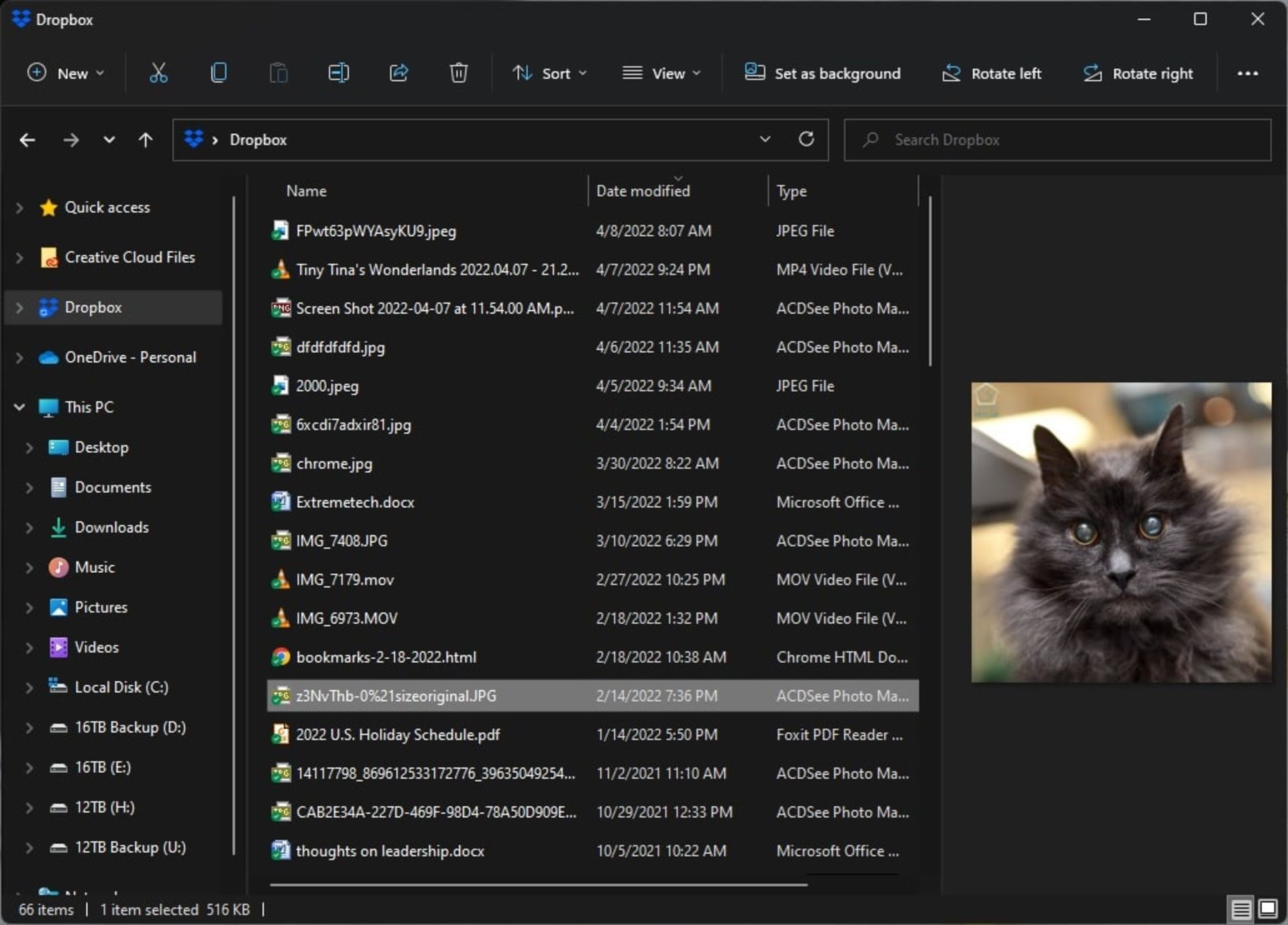The width and height of the screenshot is (1288, 925).
Task: Open recent locations chevron
Action: (109, 140)
